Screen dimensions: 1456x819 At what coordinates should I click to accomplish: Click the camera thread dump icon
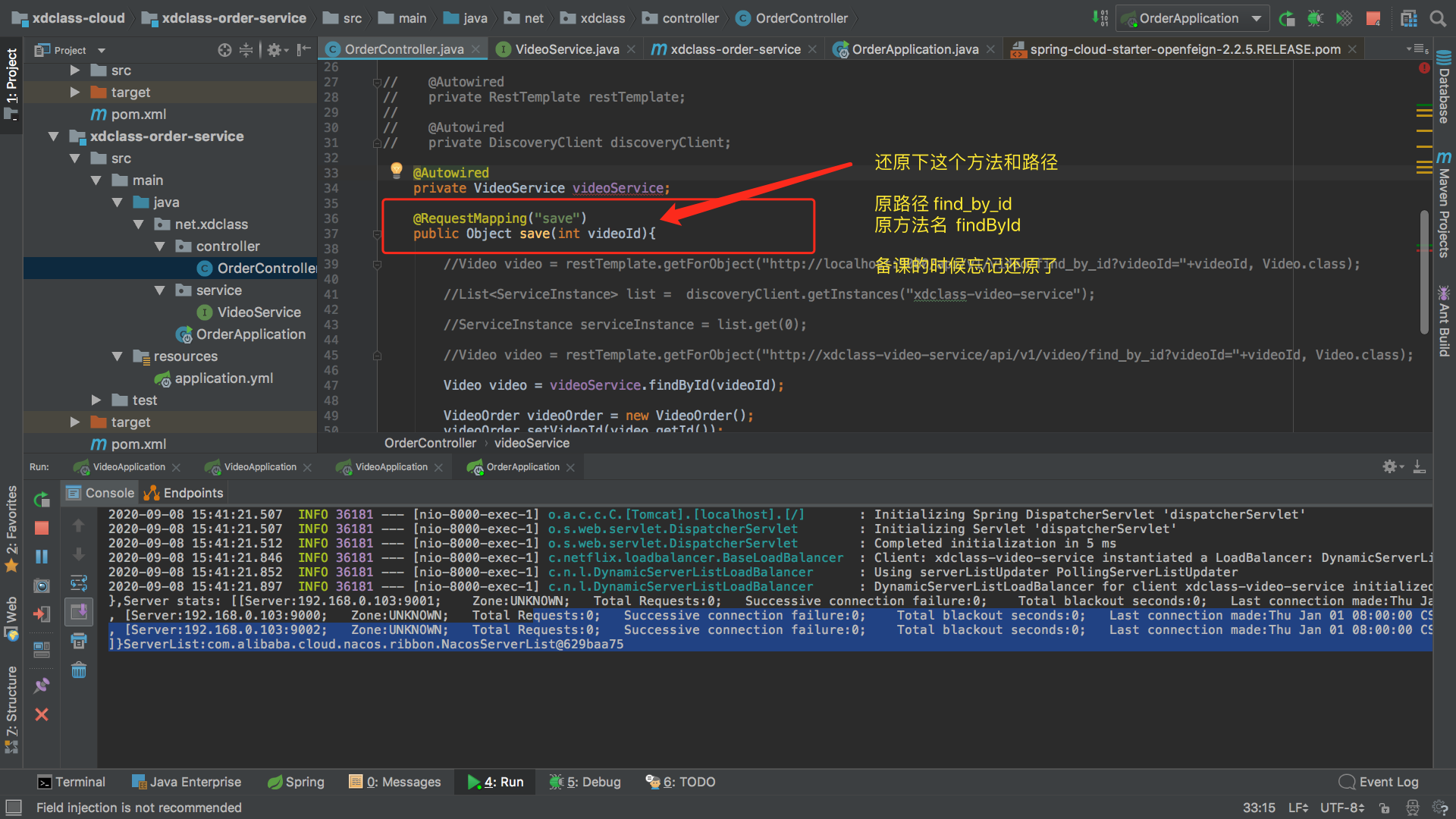42,585
